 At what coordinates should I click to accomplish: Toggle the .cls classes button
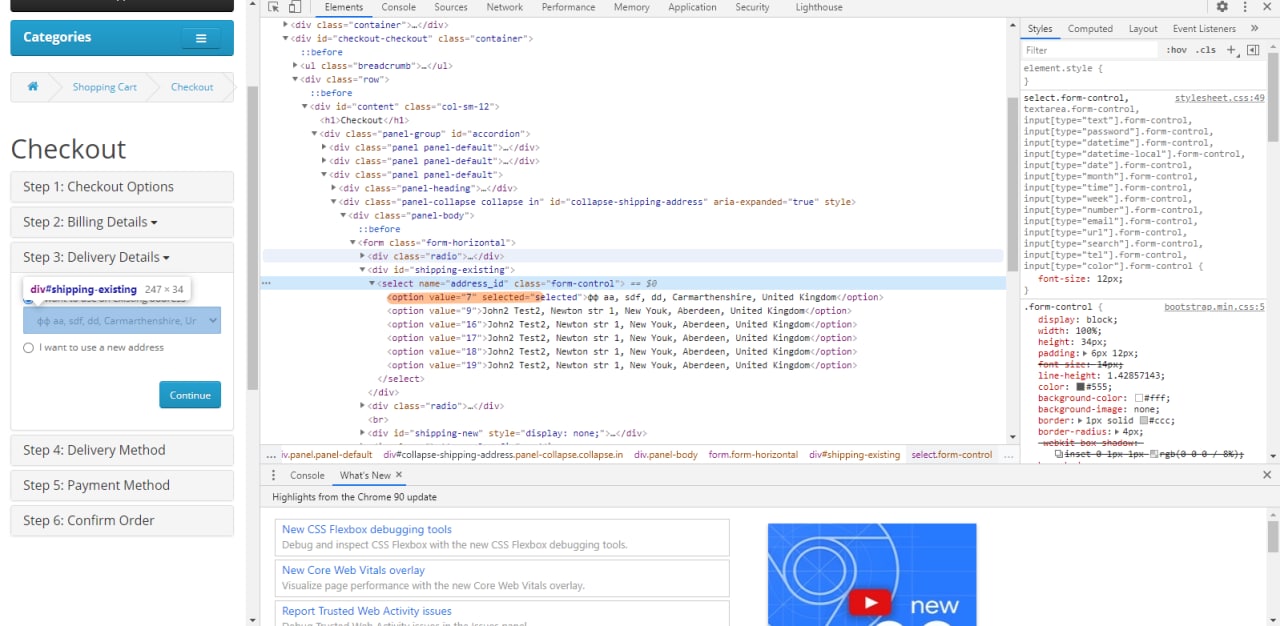coord(1206,50)
